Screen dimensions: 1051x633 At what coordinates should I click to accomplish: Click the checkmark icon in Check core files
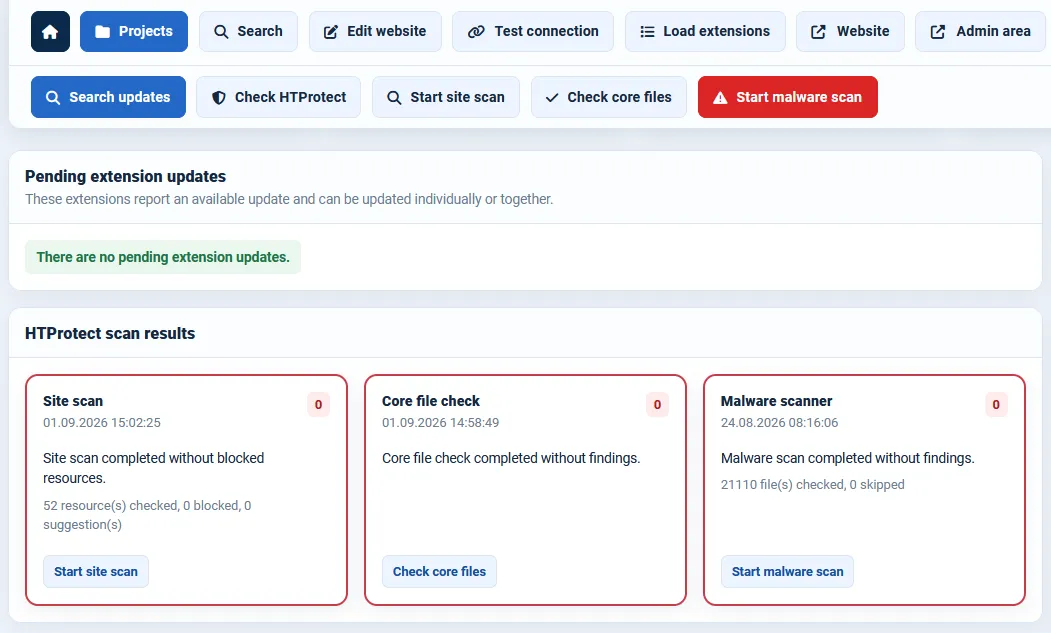coord(552,98)
